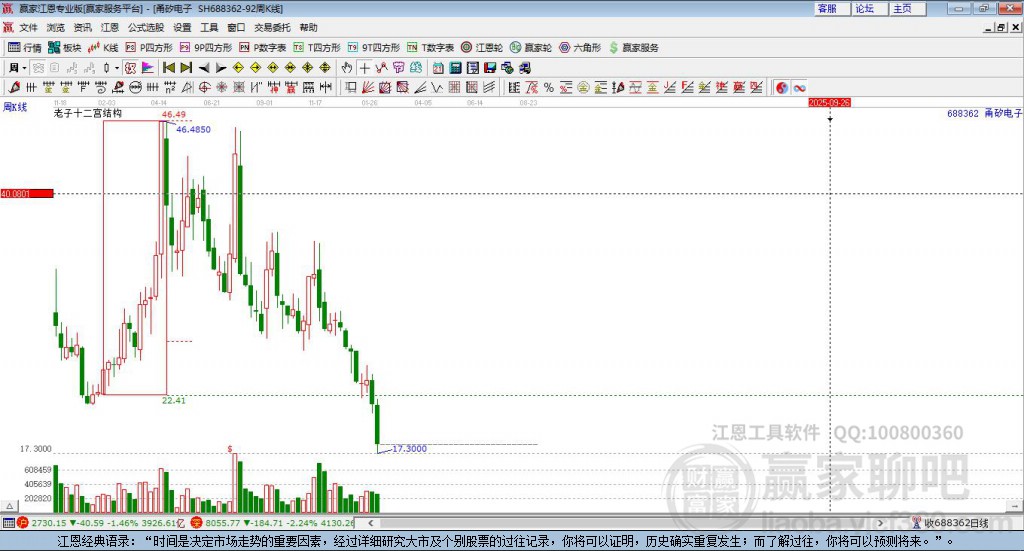Screen dimensions: 1024x551
Task: Expand the candlestick style dropdown arrow
Action: click(x=117, y=68)
